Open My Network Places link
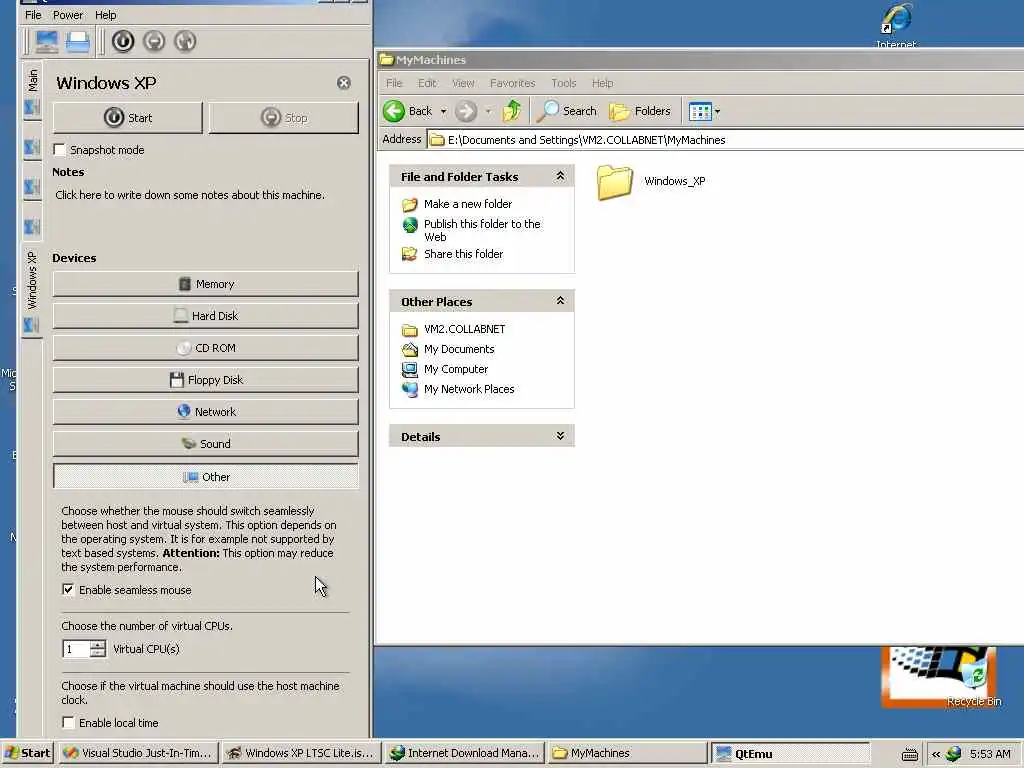The image size is (1024, 768). pyautogui.click(x=469, y=389)
